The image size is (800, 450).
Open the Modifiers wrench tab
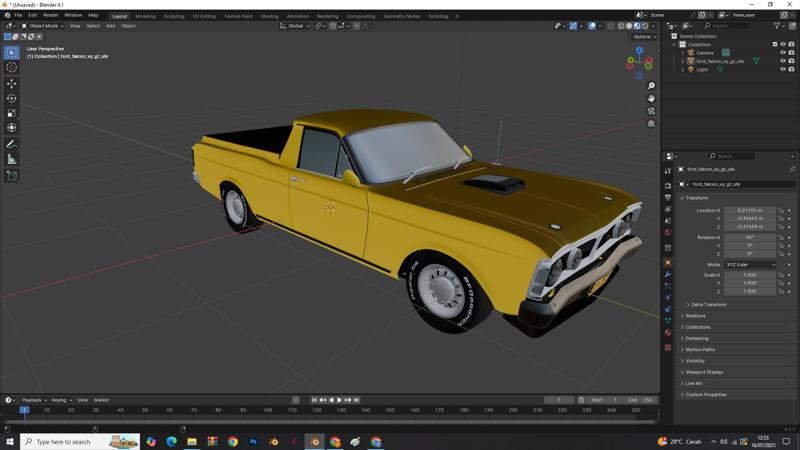coord(668,274)
